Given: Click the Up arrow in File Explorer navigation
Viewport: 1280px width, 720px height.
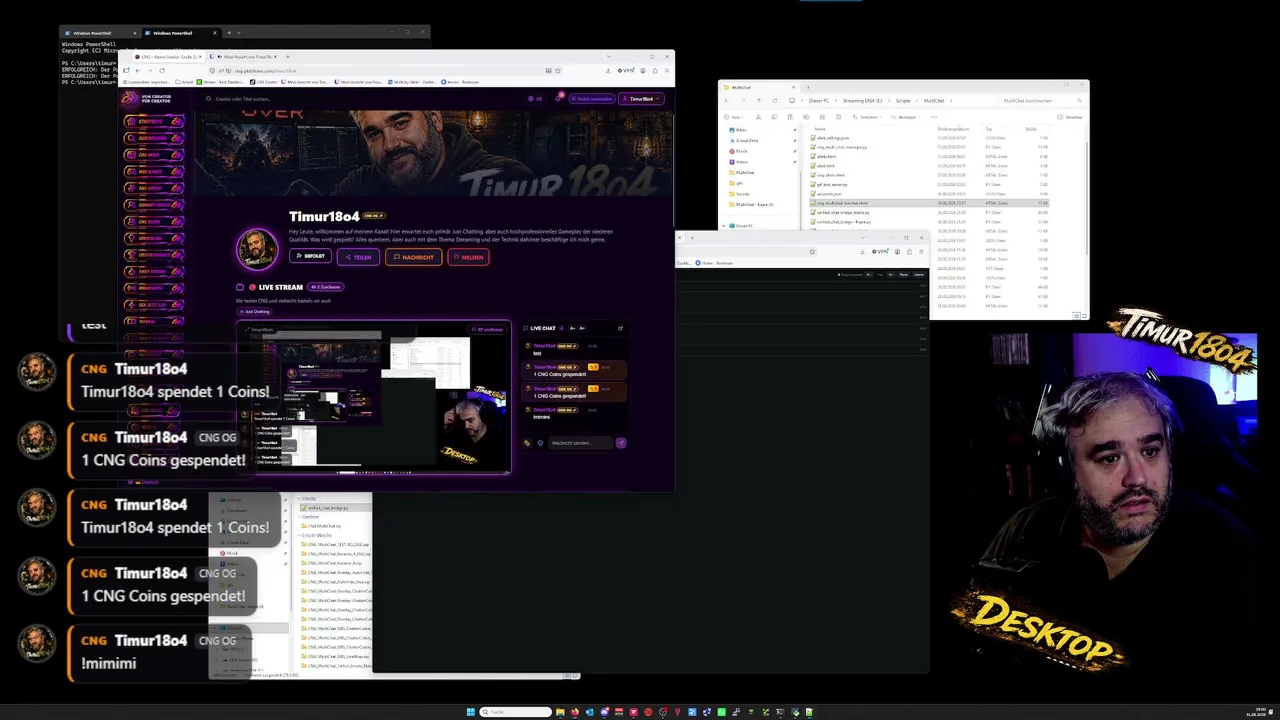Looking at the screenshot, I should tap(758, 101).
